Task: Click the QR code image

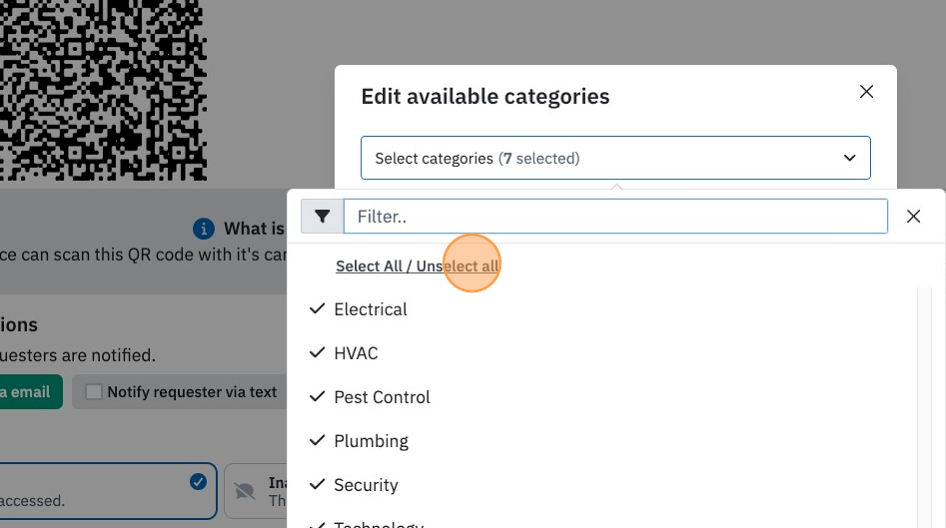Action: tap(103, 91)
